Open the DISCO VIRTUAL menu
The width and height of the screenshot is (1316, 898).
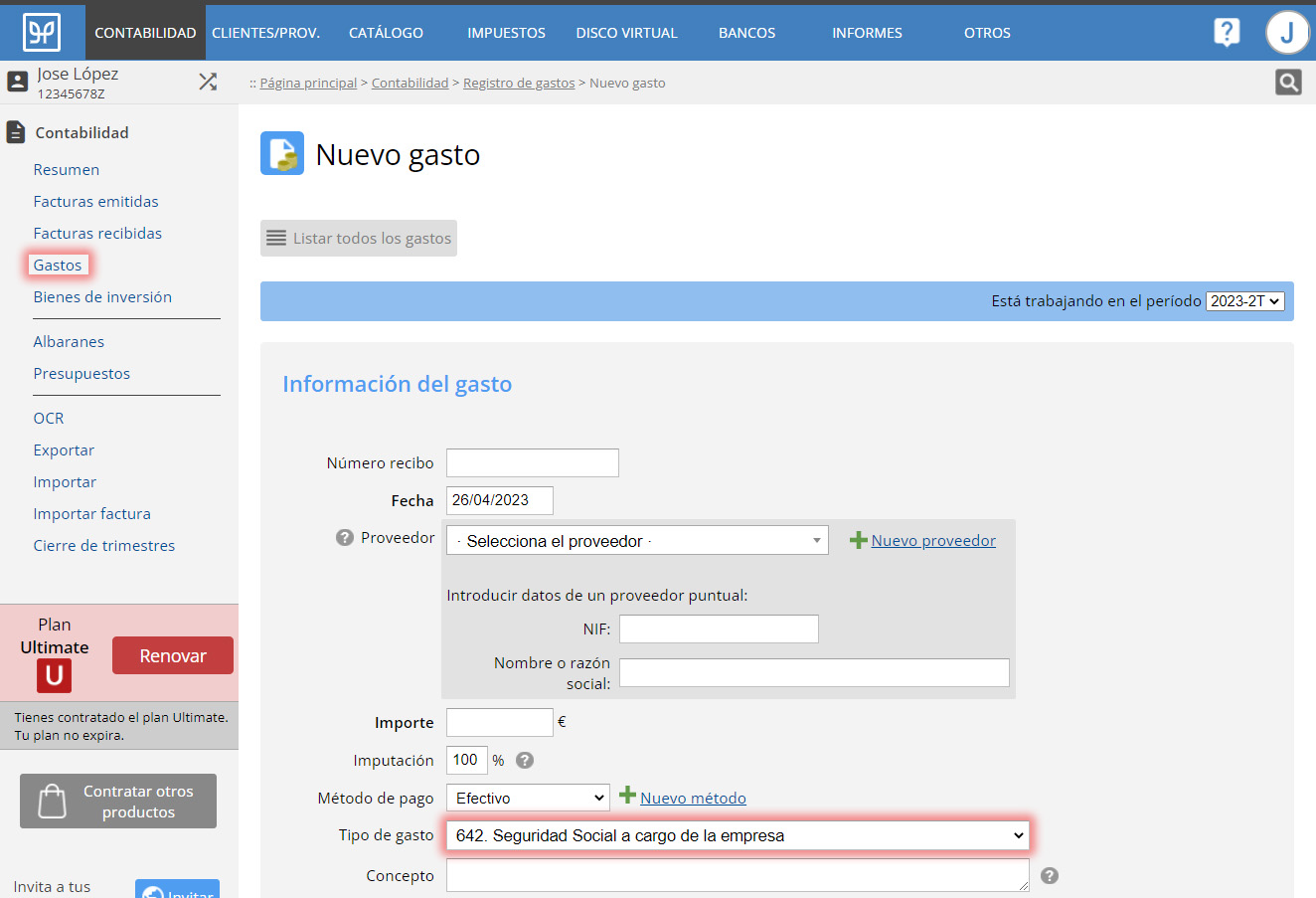coord(626,33)
